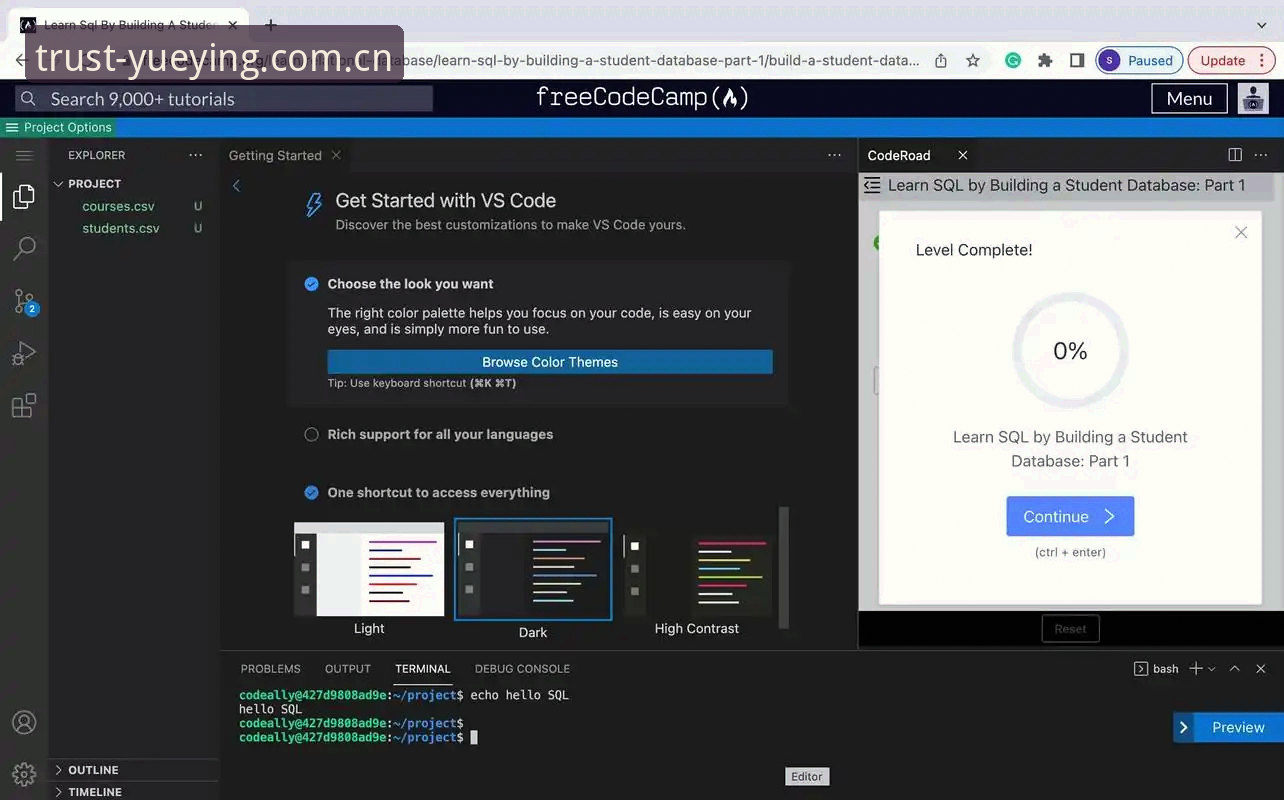This screenshot has width=1284, height=800.
Task: Select the bash terminal instance
Action: (1156, 668)
